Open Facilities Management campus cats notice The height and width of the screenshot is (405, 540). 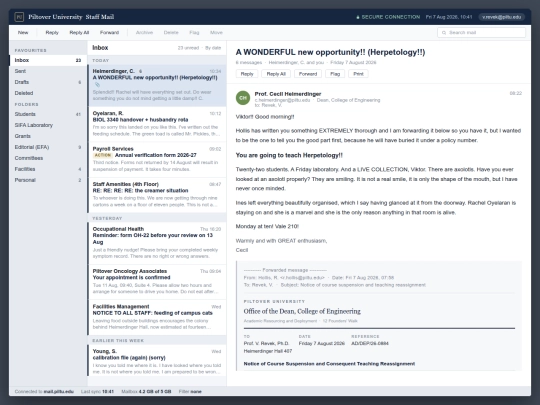click(x=157, y=318)
